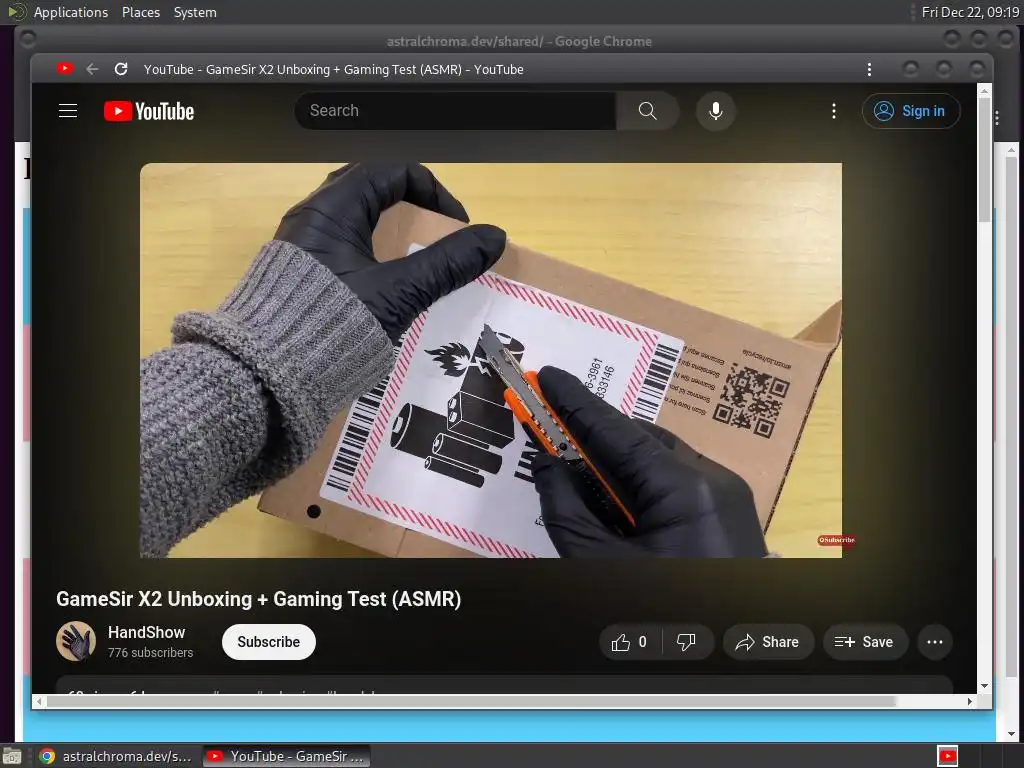Subscribe to the HandShow channel

tap(268, 642)
